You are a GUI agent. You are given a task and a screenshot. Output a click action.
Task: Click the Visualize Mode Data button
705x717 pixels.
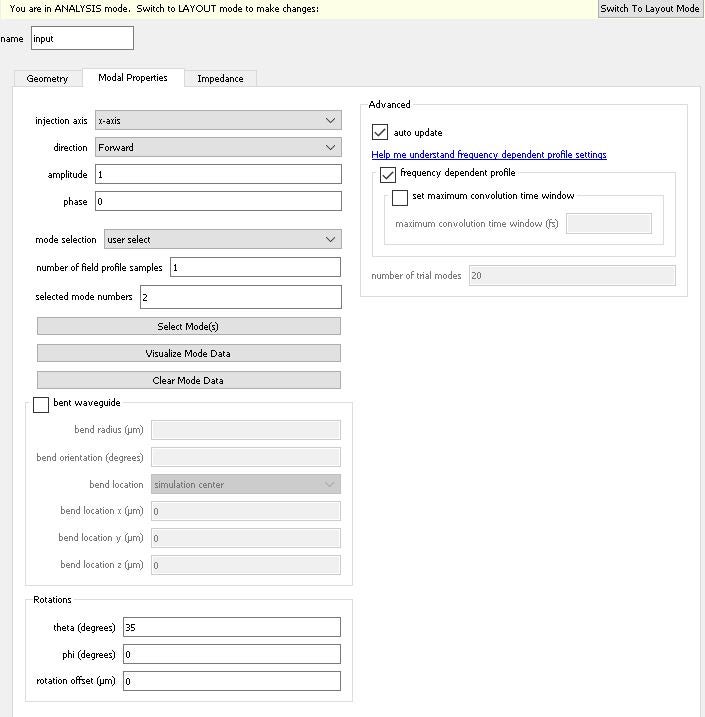(x=189, y=353)
